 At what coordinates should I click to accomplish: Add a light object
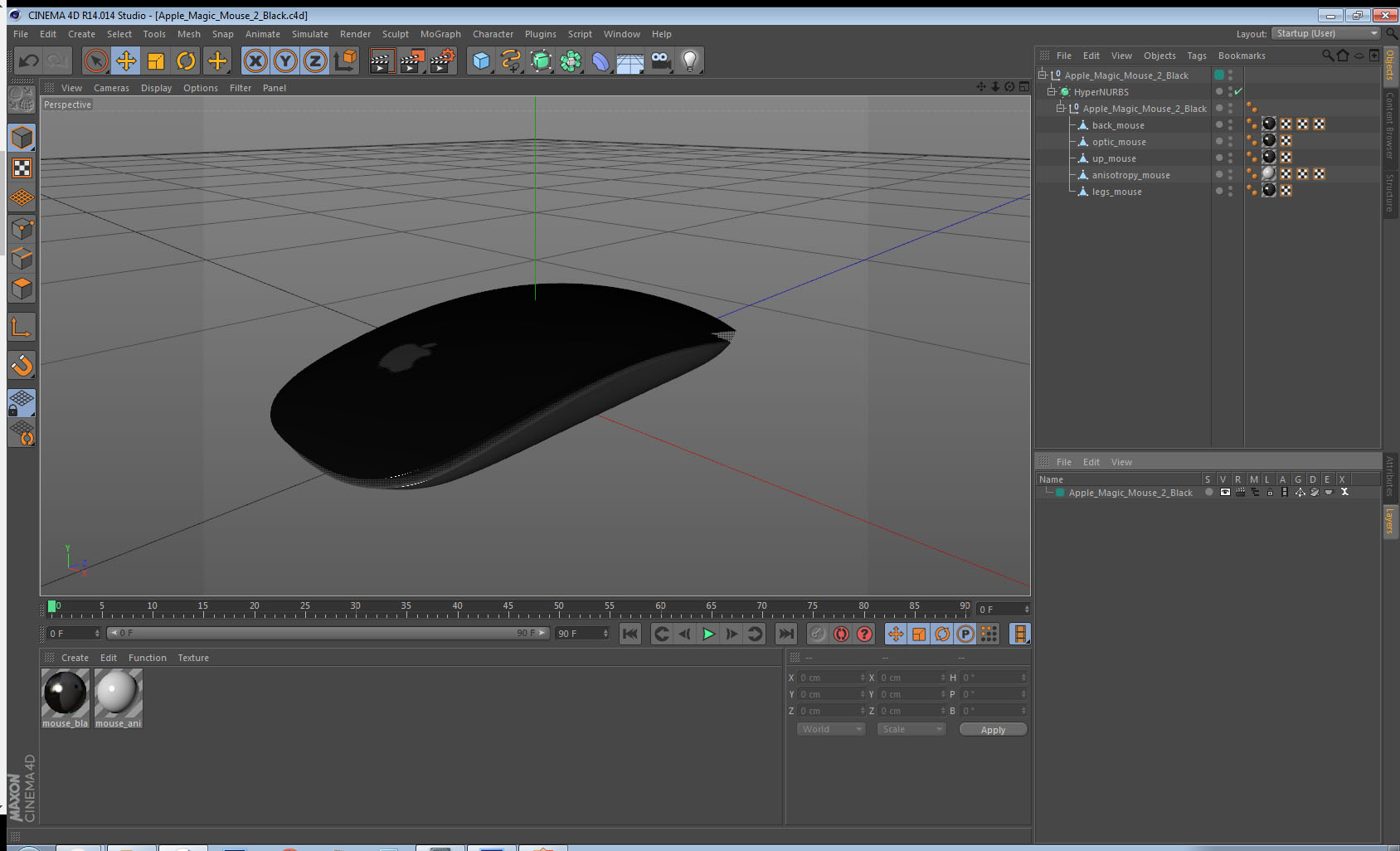(690, 61)
